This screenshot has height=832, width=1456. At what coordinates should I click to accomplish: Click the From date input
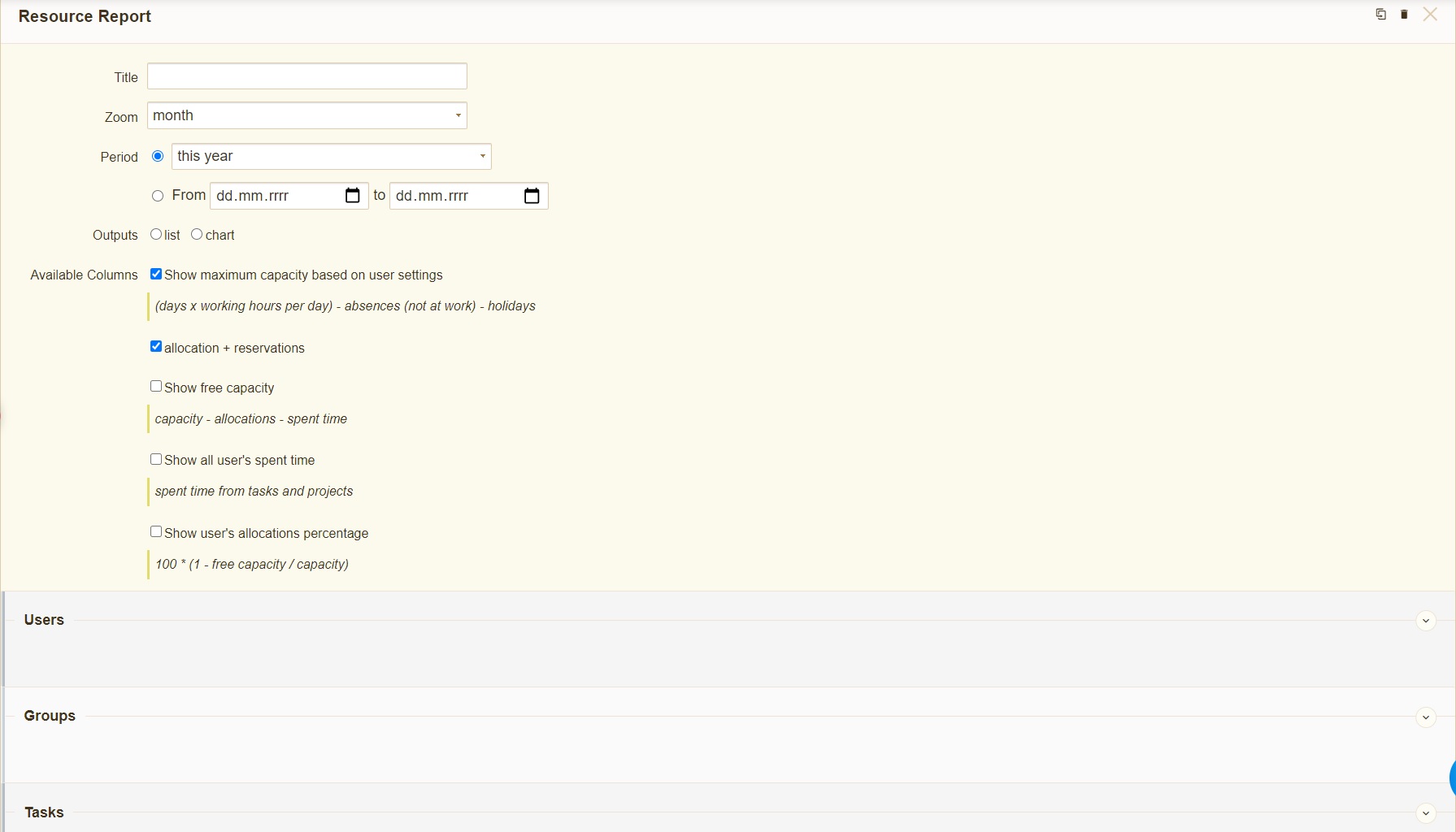coord(289,196)
